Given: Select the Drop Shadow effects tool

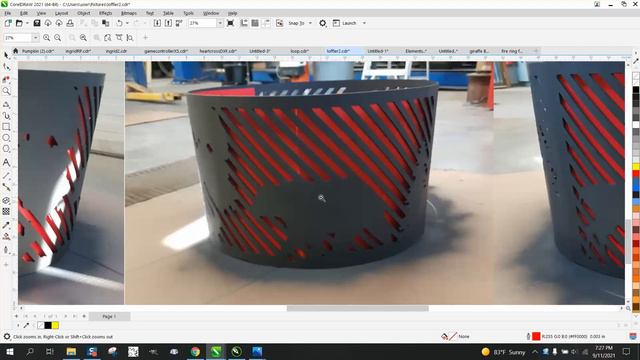Looking at the screenshot, I should point(6,200).
